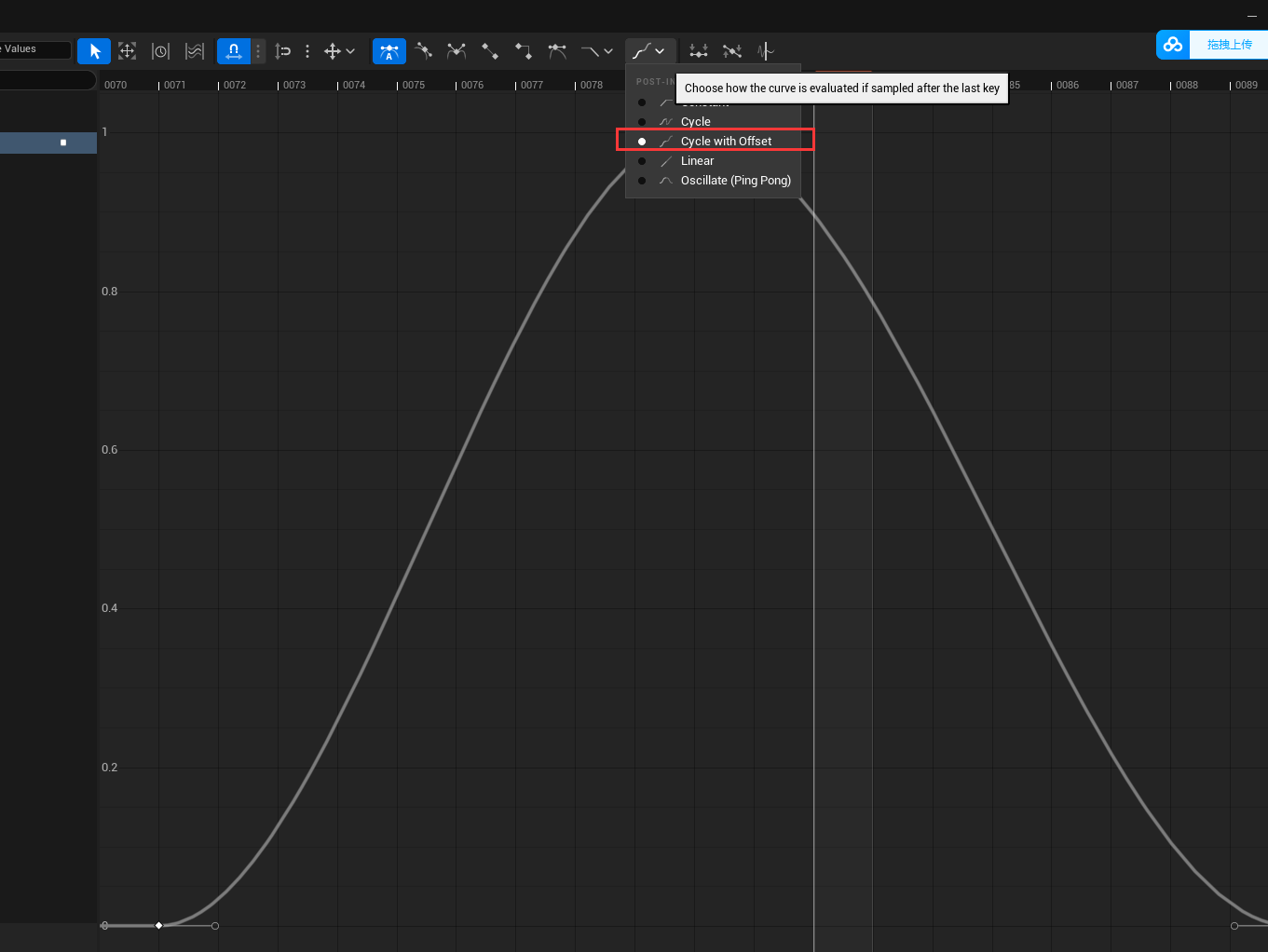Apply Constant stepped tangent to keys
Image resolution: width=1268 pixels, height=952 pixels.
(x=523, y=51)
